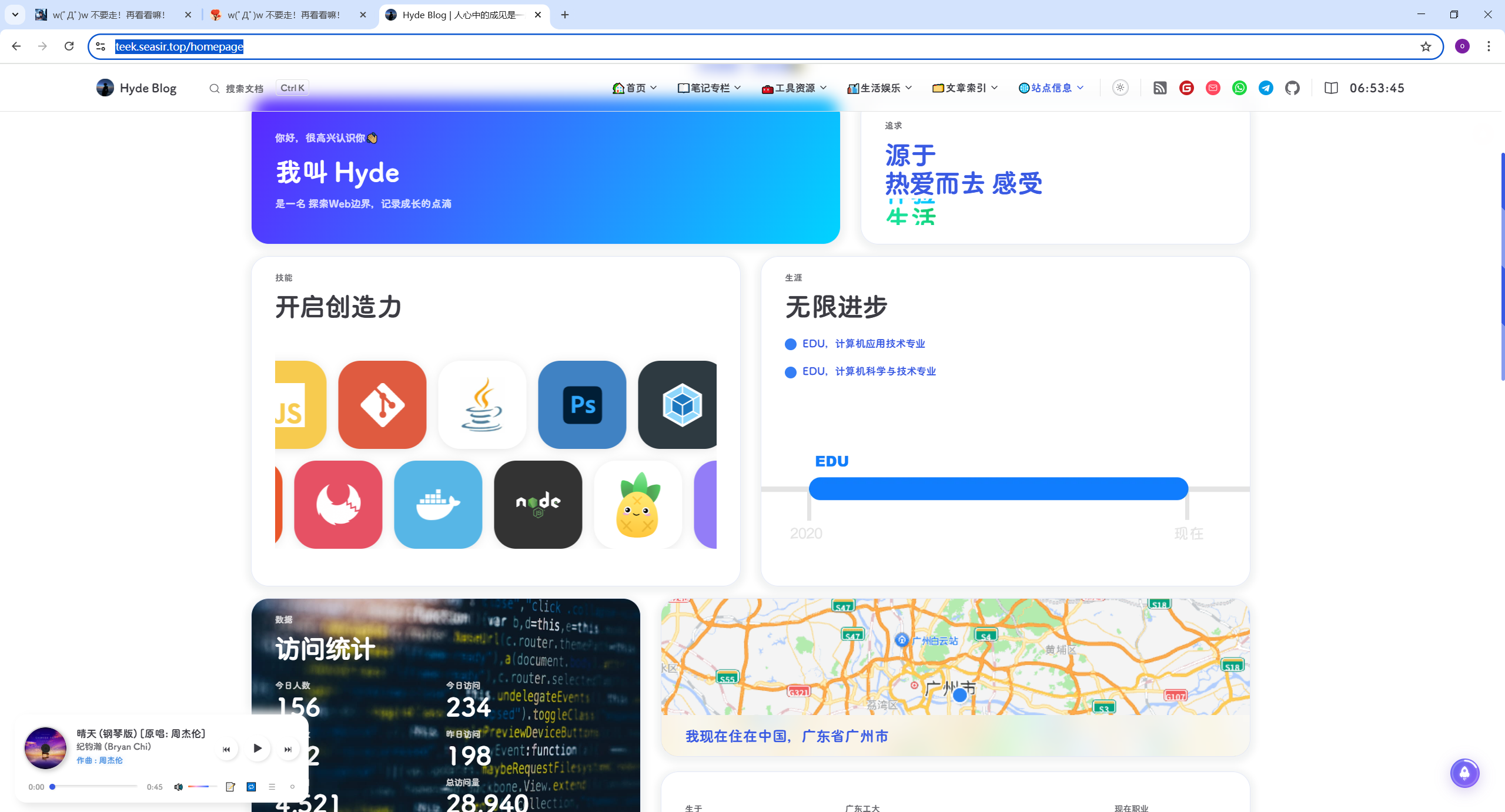The width and height of the screenshot is (1505, 812).
Task: Click the pink email icon
Action: 1213,88
